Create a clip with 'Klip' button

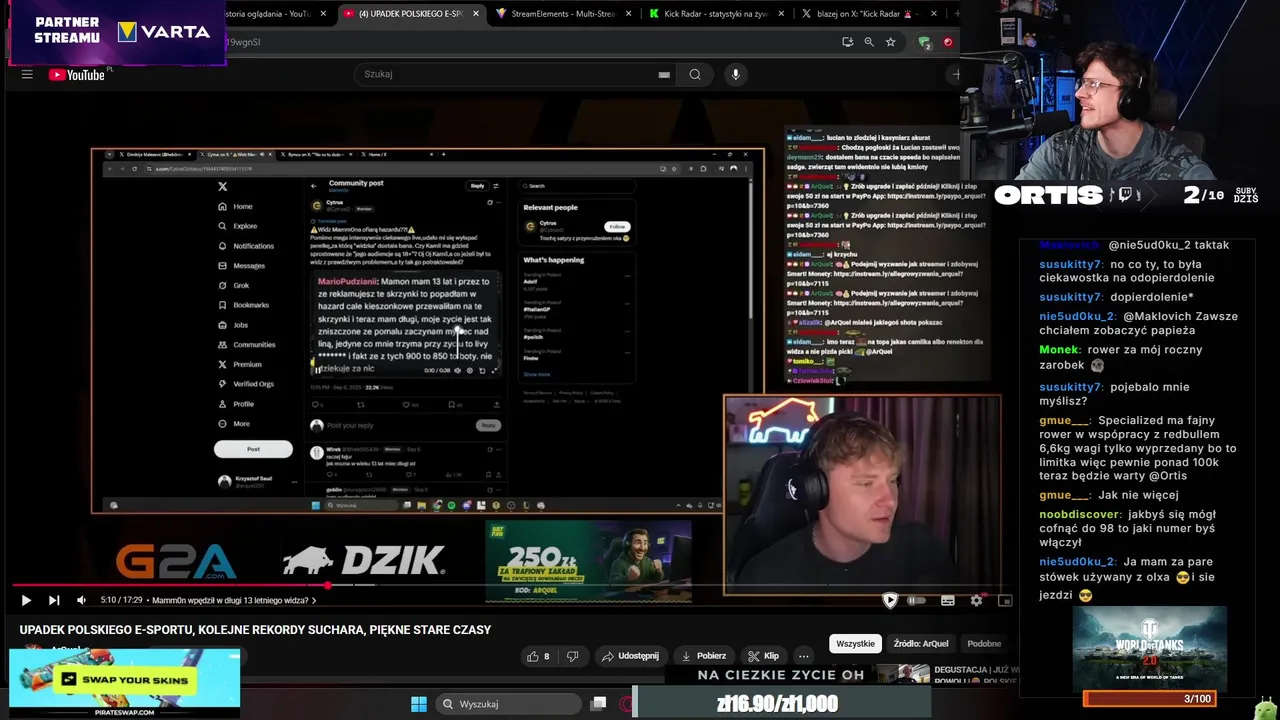click(x=764, y=656)
